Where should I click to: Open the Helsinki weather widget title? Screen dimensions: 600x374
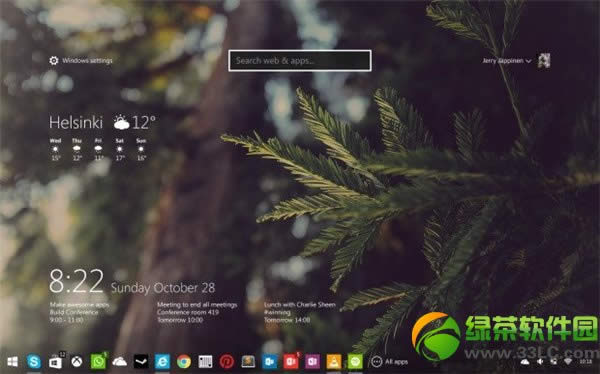[76, 122]
